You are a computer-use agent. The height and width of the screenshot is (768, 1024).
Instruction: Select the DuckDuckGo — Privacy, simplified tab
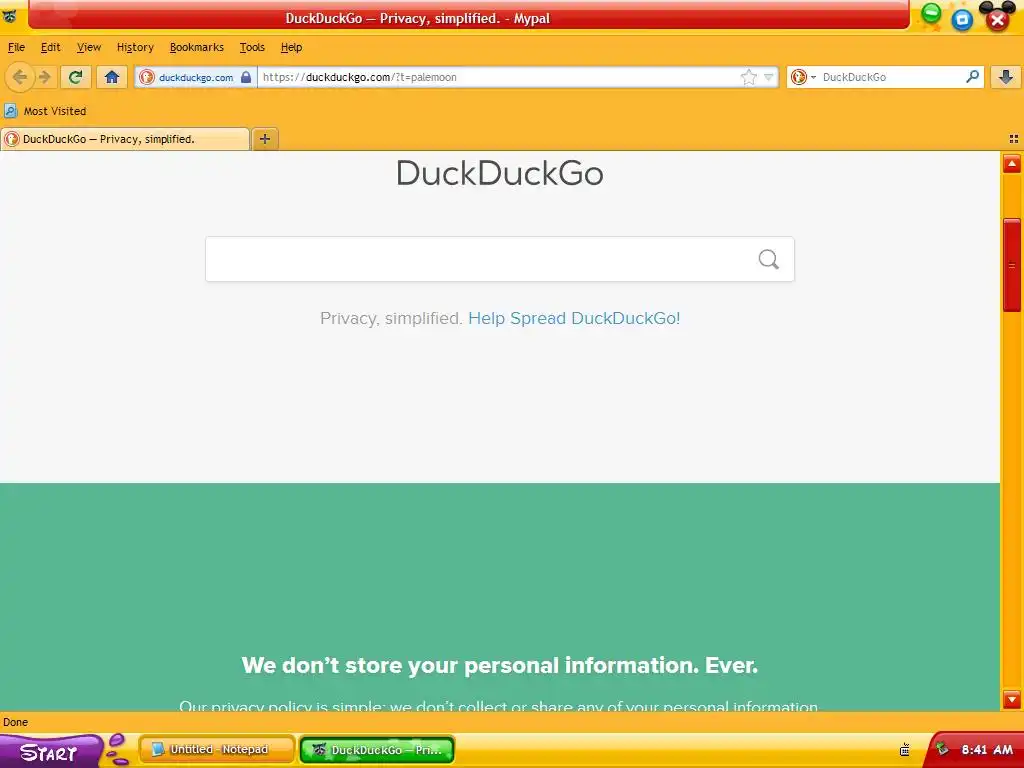pyautogui.click(x=125, y=139)
